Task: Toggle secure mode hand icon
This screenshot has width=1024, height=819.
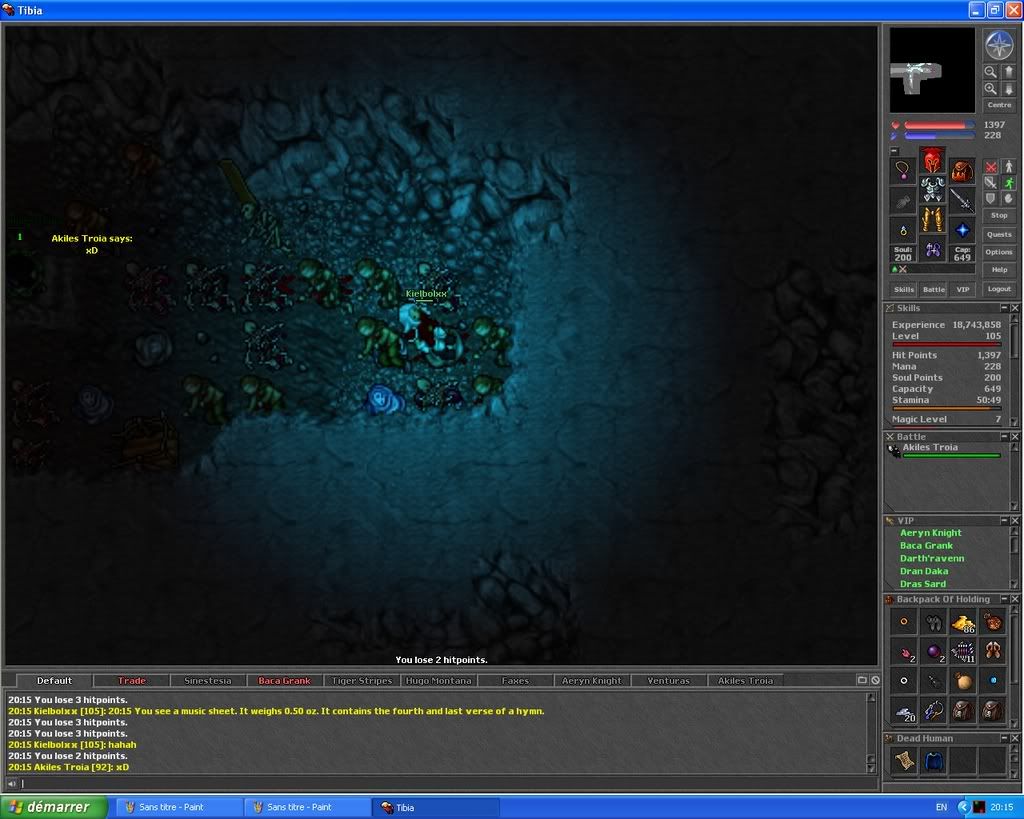Action: pos(1008,199)
